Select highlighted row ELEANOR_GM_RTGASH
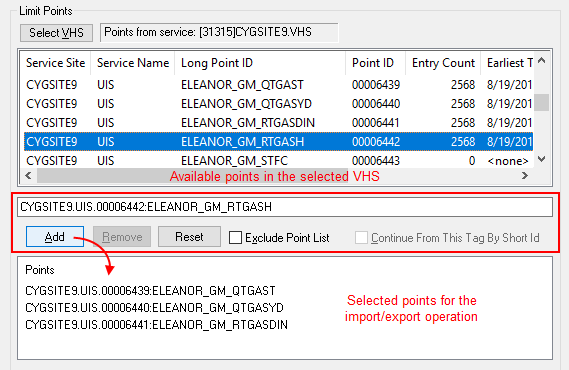The image size is (569, 370). (278, 141)
